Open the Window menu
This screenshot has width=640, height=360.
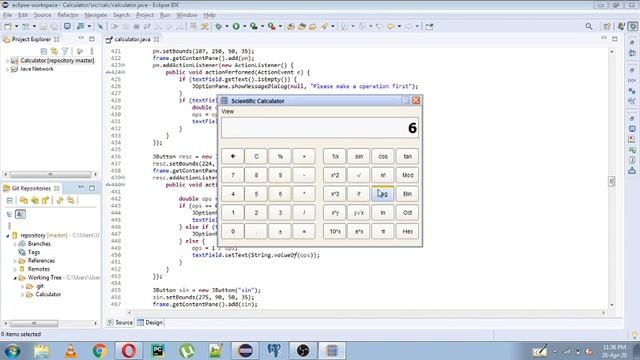coord(187,15)
